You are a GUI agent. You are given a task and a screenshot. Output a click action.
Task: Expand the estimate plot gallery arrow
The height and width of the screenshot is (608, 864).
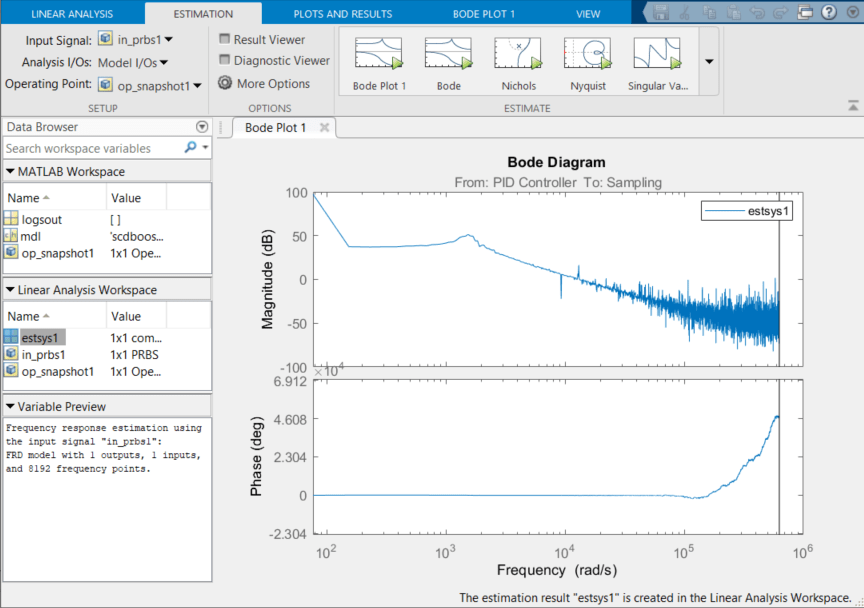[x=709, y=61]
